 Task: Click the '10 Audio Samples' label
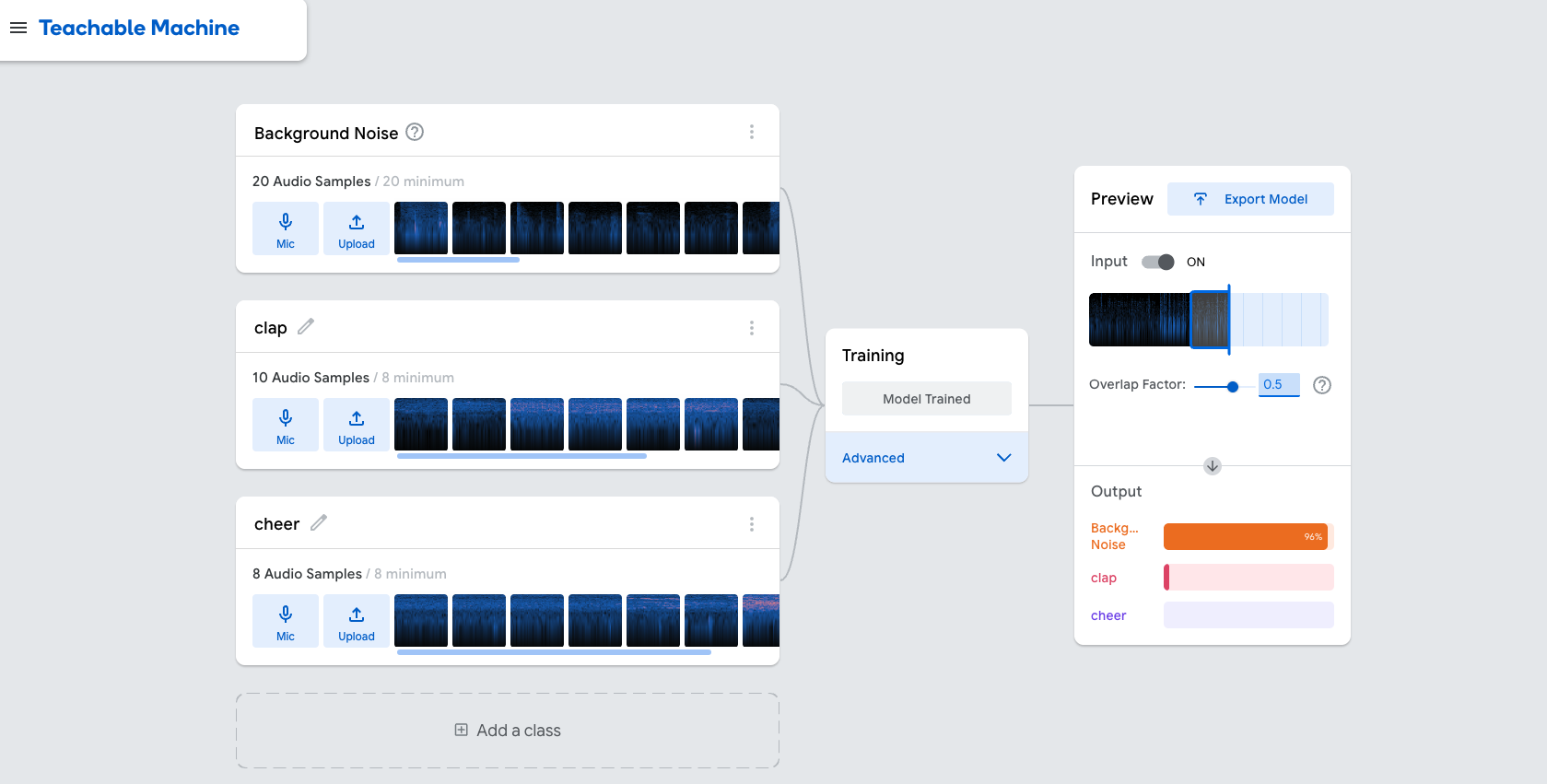tap(311, 378)
